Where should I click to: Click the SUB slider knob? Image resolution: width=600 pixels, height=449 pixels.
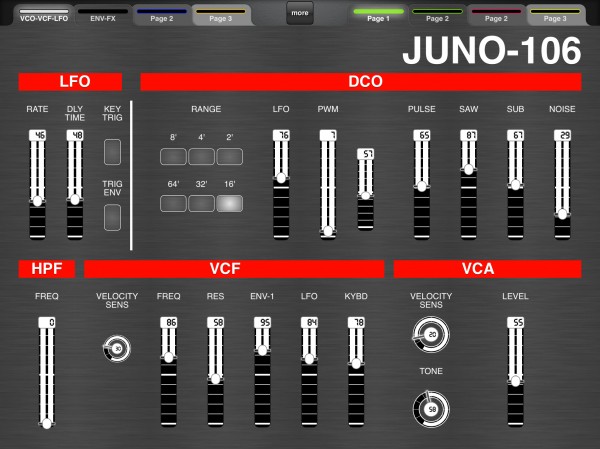point(515,185)
